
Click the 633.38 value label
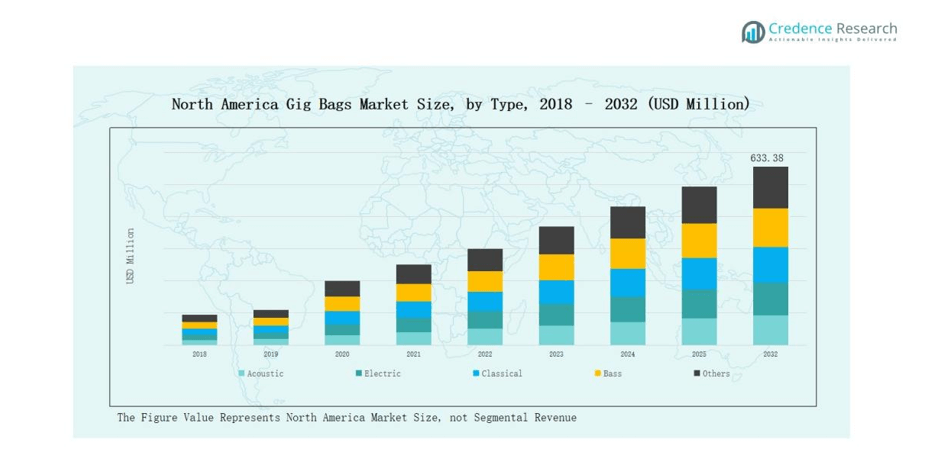(x=770, y=158)
